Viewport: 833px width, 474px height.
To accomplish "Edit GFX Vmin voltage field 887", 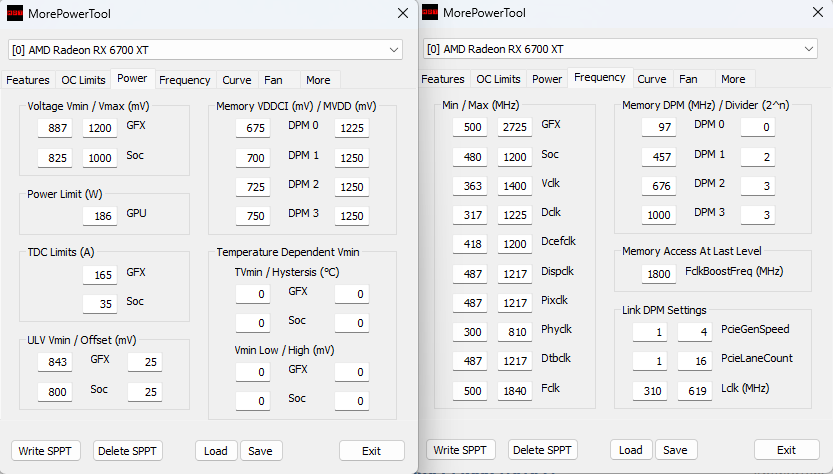I will click(55, 128).
